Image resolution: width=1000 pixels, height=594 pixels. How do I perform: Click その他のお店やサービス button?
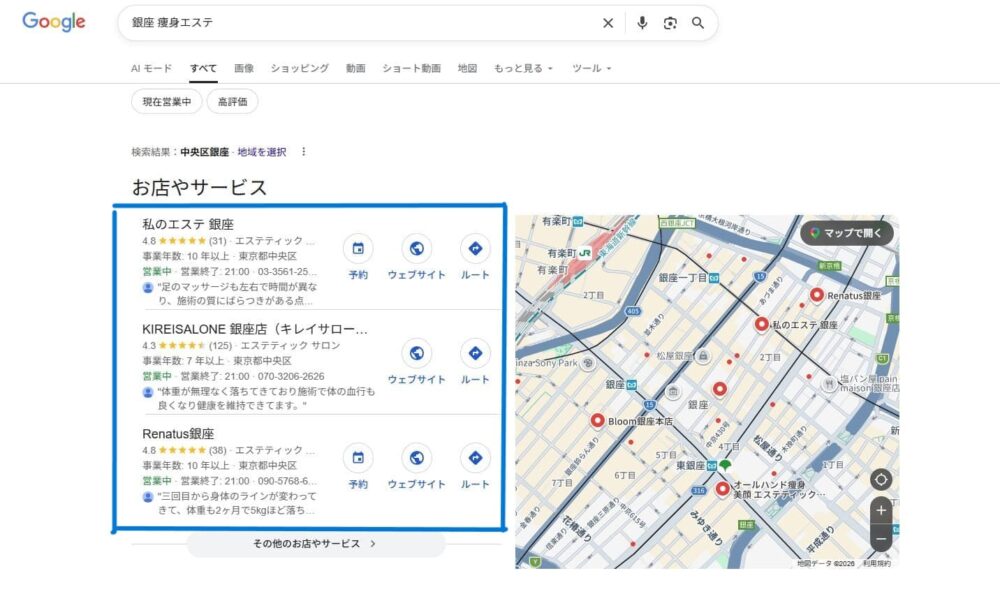pos(315,544)
